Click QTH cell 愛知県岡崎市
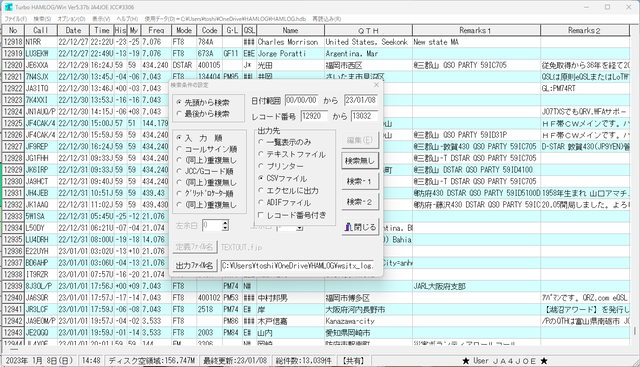640x367 pixels. (x=368, y=333)
